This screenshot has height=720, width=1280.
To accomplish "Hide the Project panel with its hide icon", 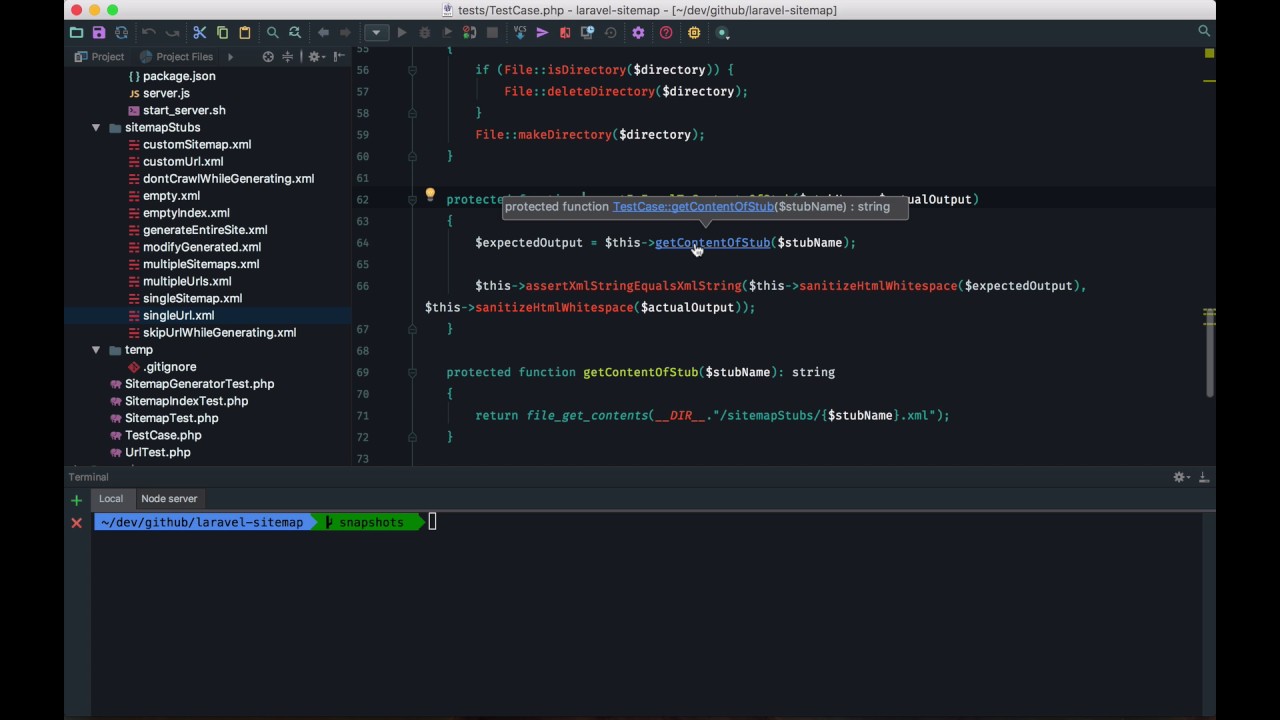I will pos(339,57).
